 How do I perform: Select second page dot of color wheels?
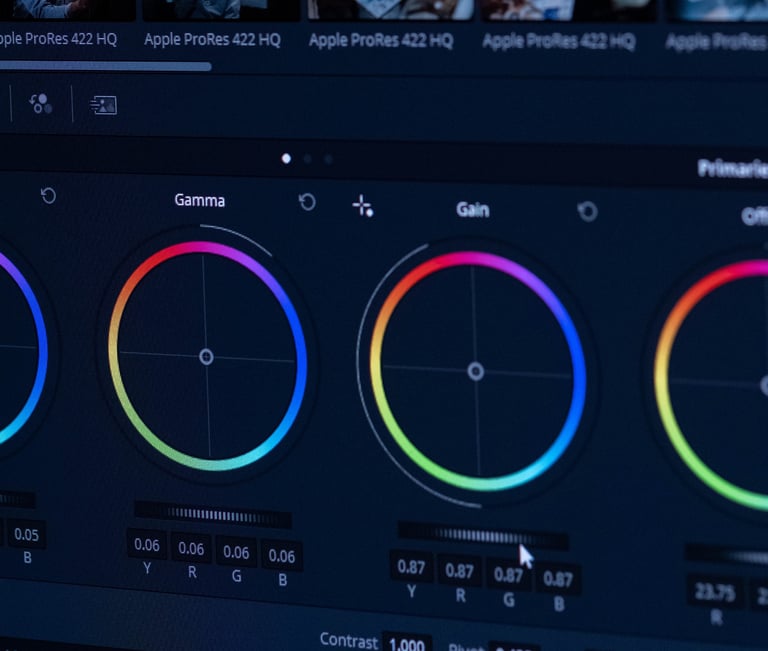[308, 159]
